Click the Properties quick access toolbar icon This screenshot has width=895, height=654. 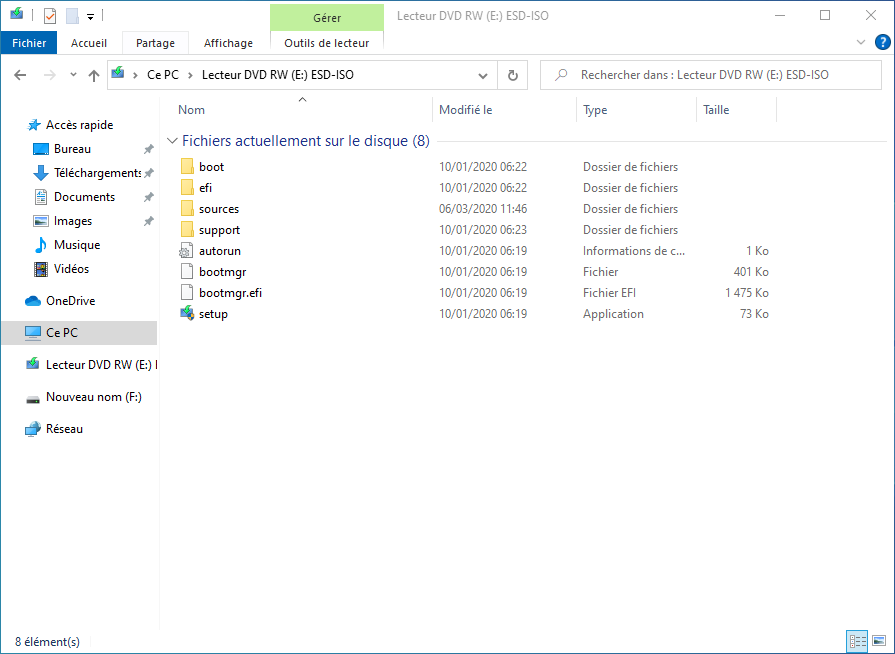[x=50, y=16]
